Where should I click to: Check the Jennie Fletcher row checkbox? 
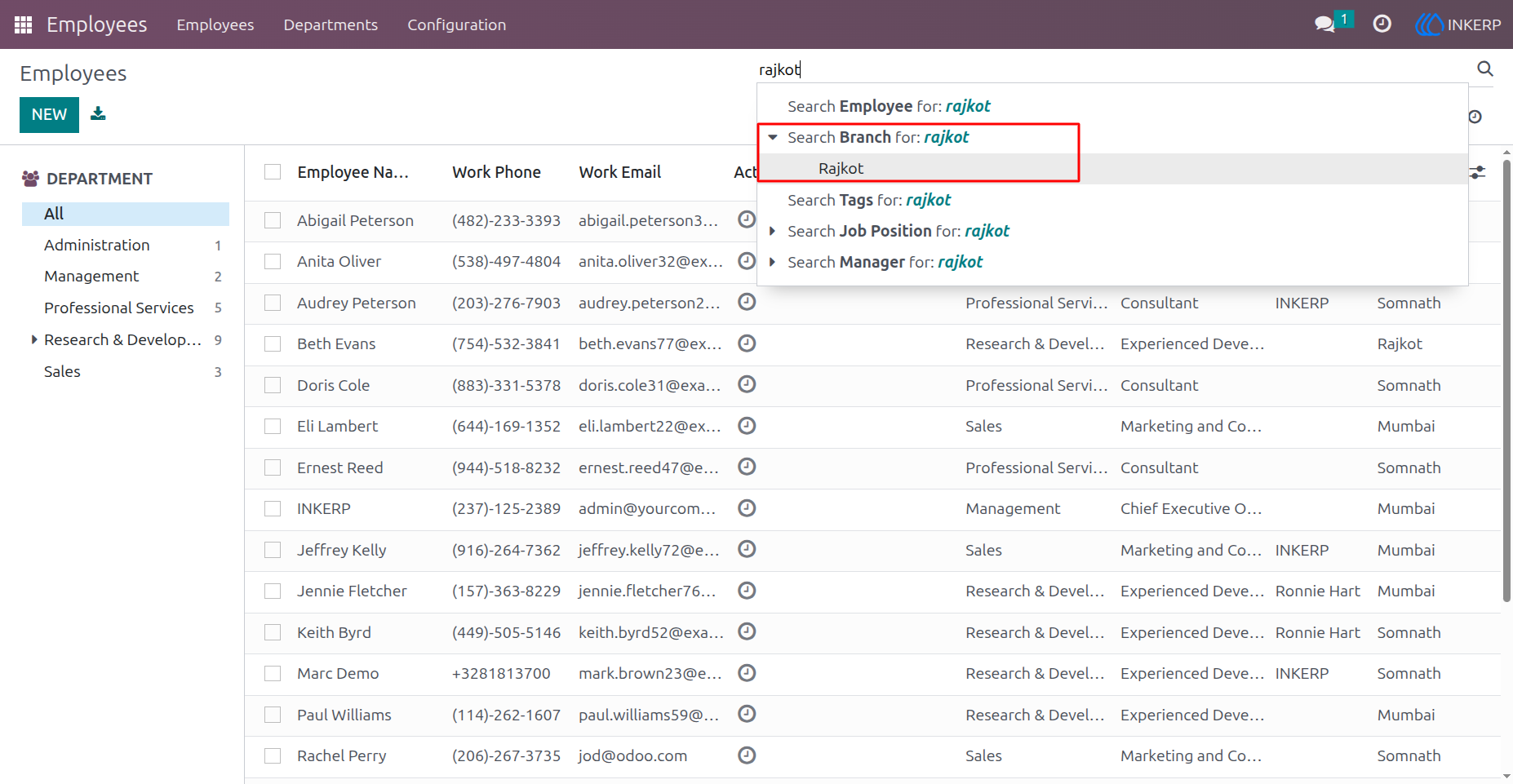273,591
